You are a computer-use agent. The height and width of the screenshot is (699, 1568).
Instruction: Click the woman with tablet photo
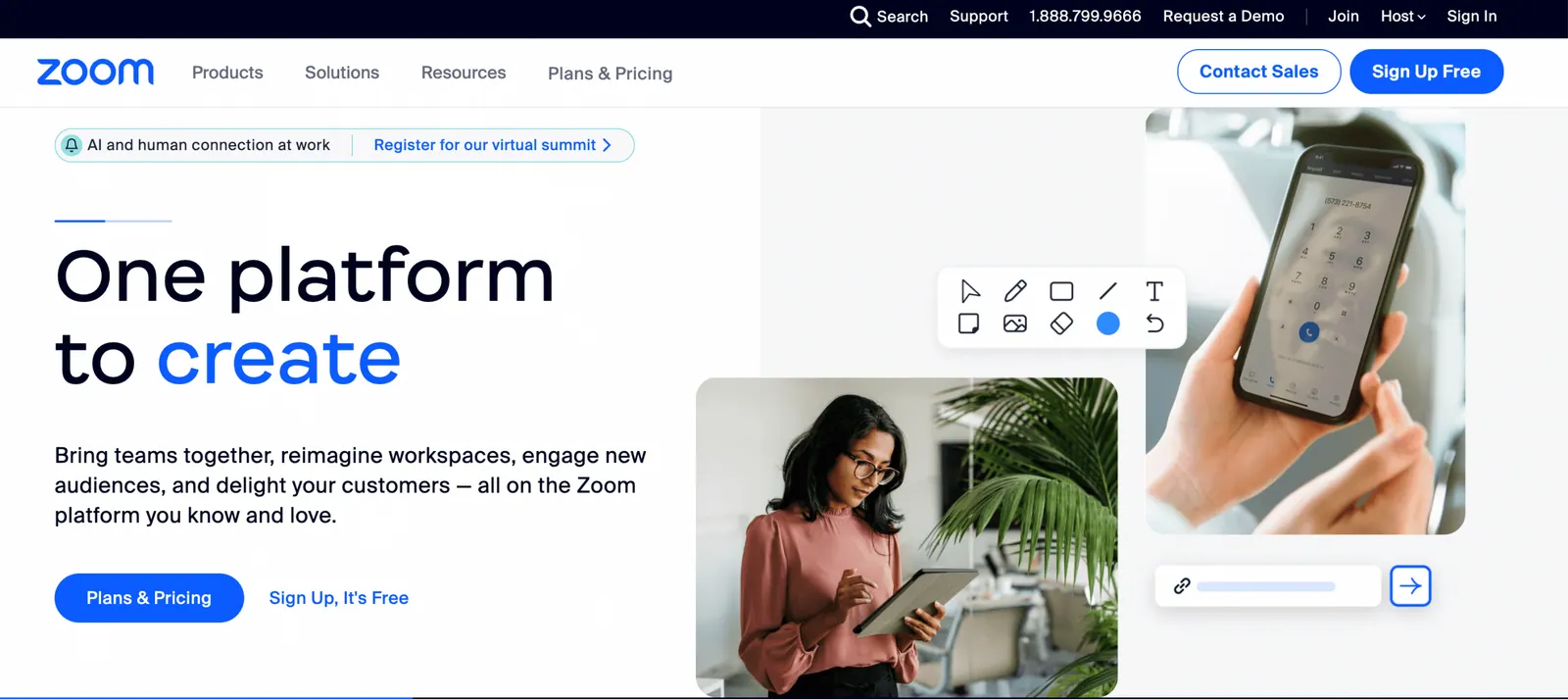906,537
